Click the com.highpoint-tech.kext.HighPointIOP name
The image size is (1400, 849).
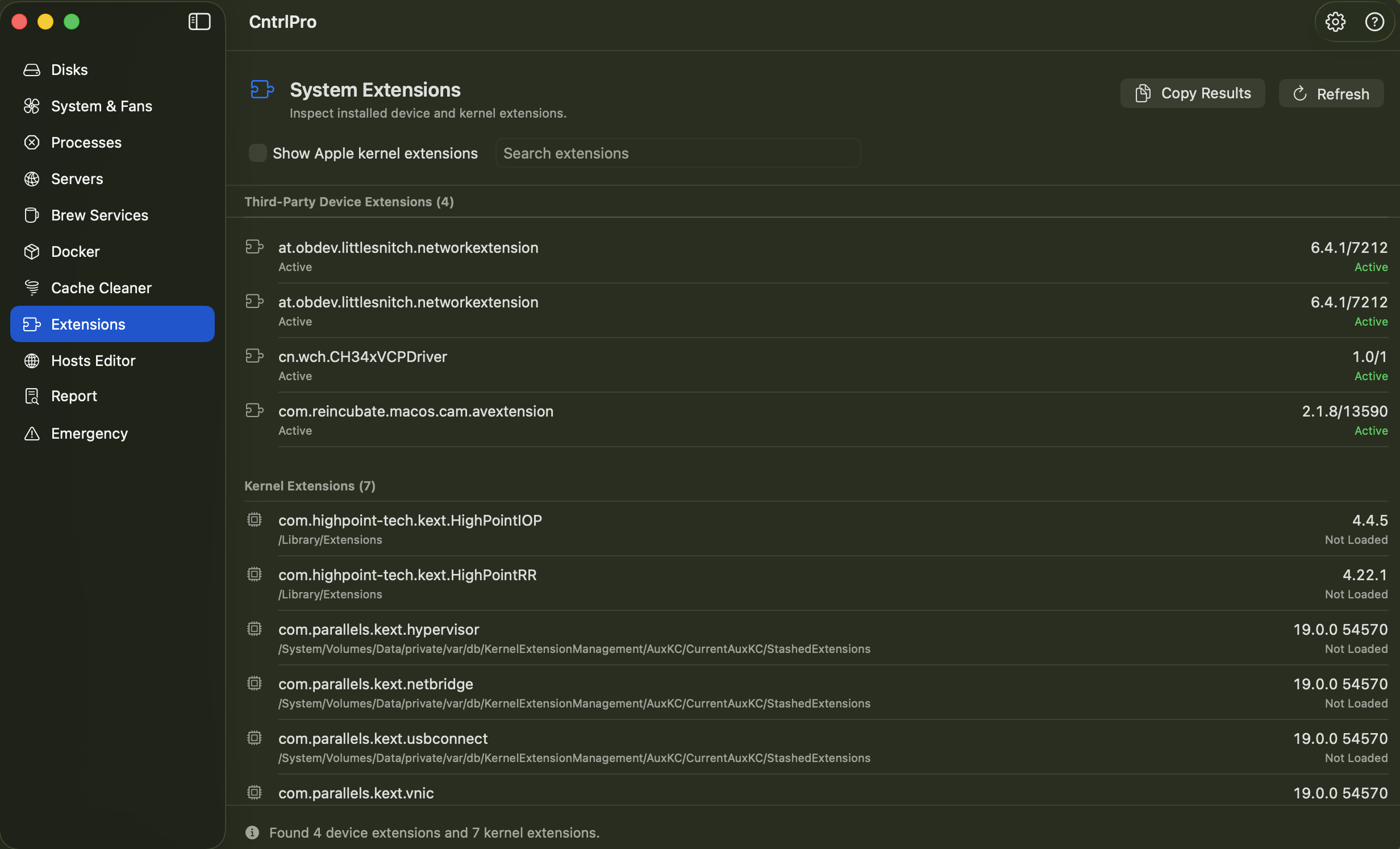click(410, 521)
